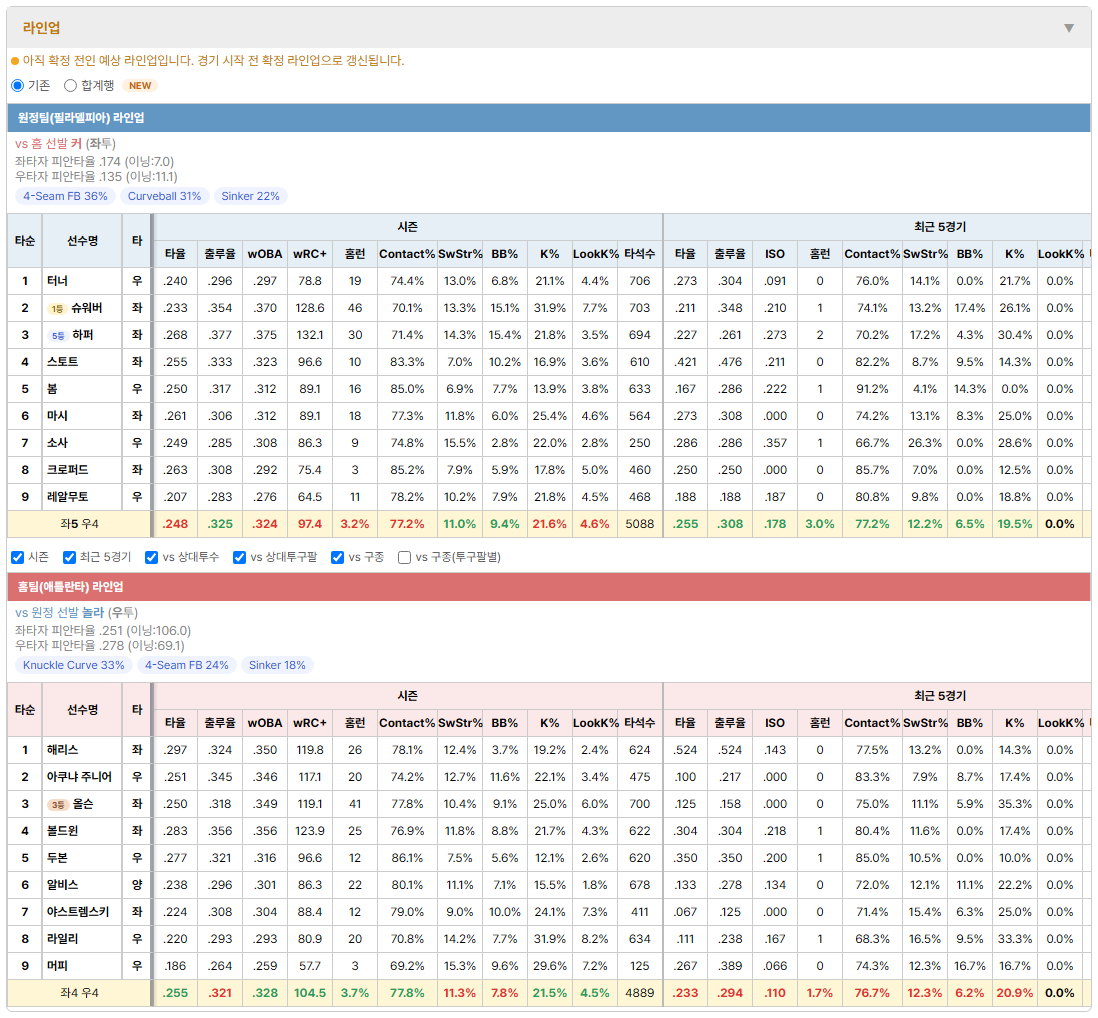
Task: Enable the vs 구종(투구팔별) checkbox
Action: click(x=404, y=557)
